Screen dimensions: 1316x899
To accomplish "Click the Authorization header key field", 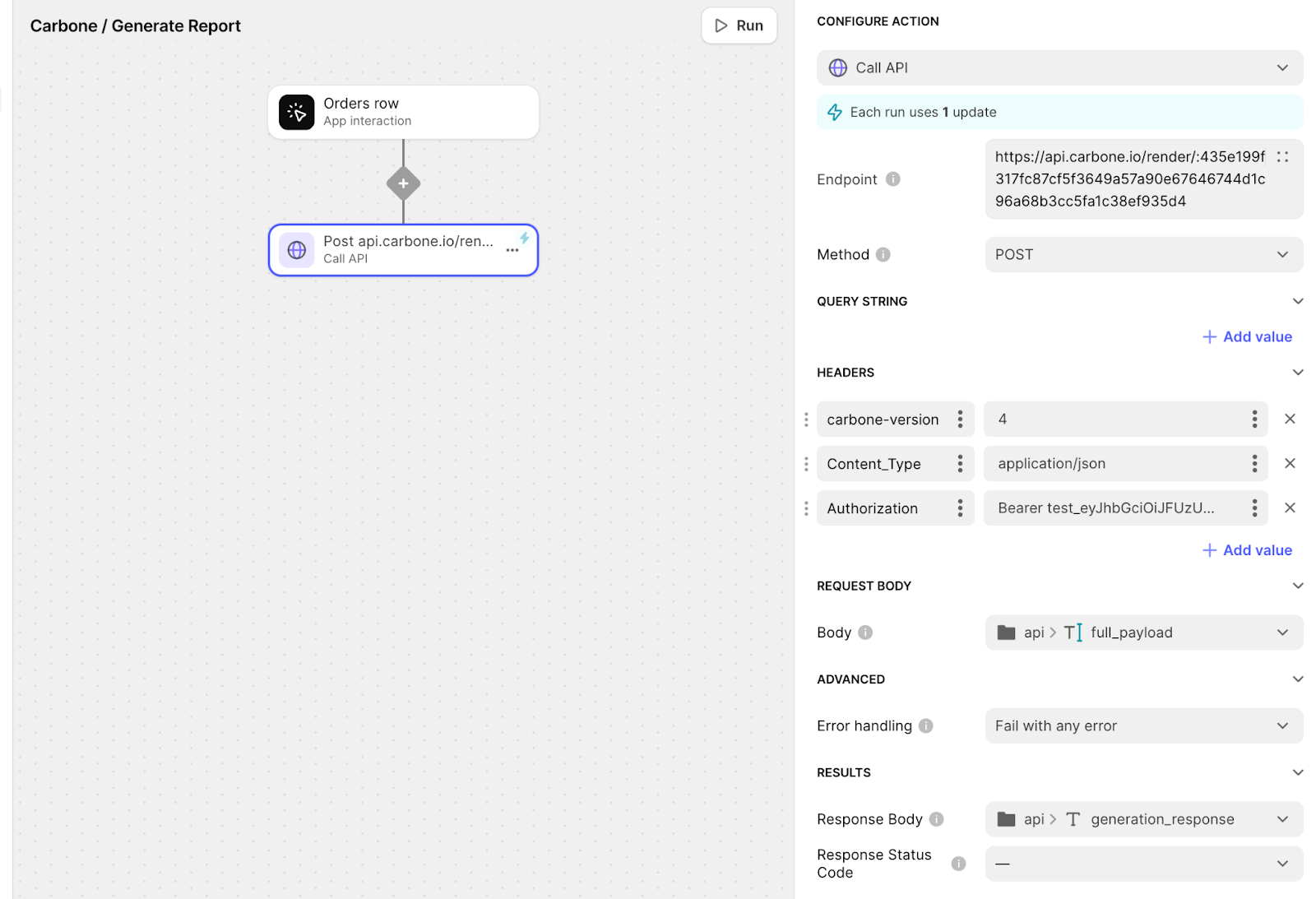I will [x=896, y=508].
